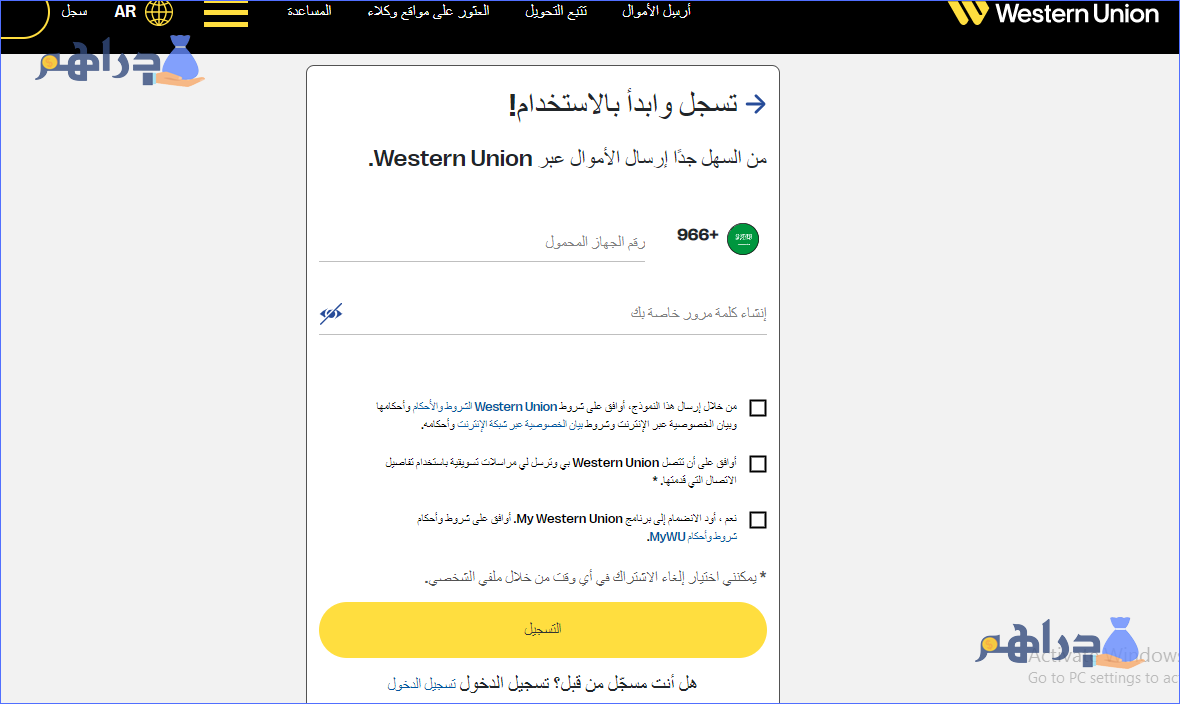Click the yellow التسجيل register button

coord(543,629)
